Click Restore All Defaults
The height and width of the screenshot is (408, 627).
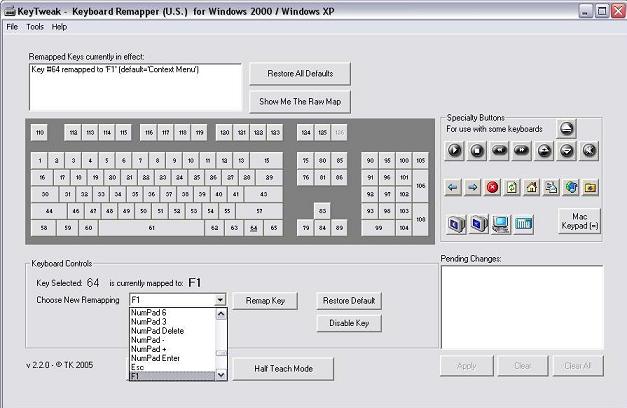tap(300, 74)
